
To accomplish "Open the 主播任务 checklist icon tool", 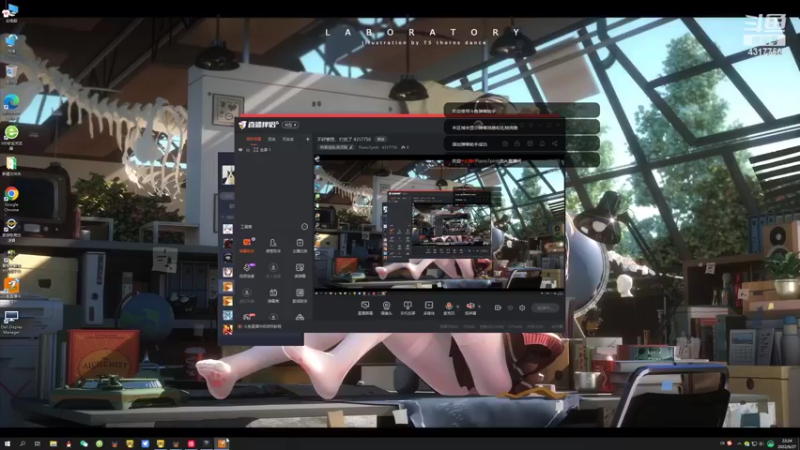I will point(299,245).
